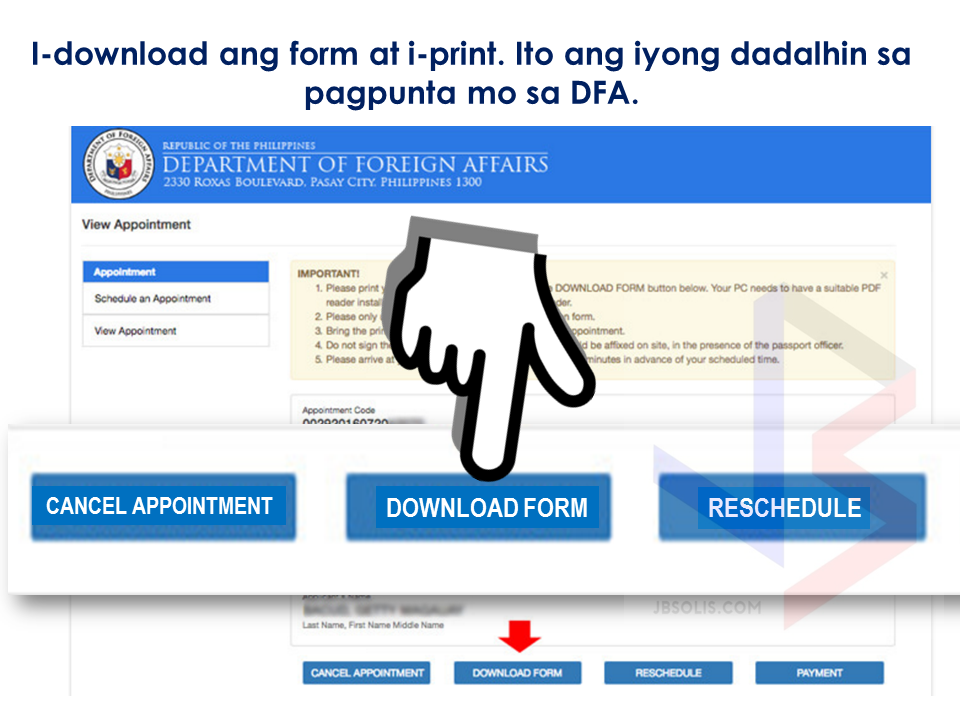The height and width of the screenshot is (720, 960).
Task: Click the PAYMENT button
Action: point(819,673)
